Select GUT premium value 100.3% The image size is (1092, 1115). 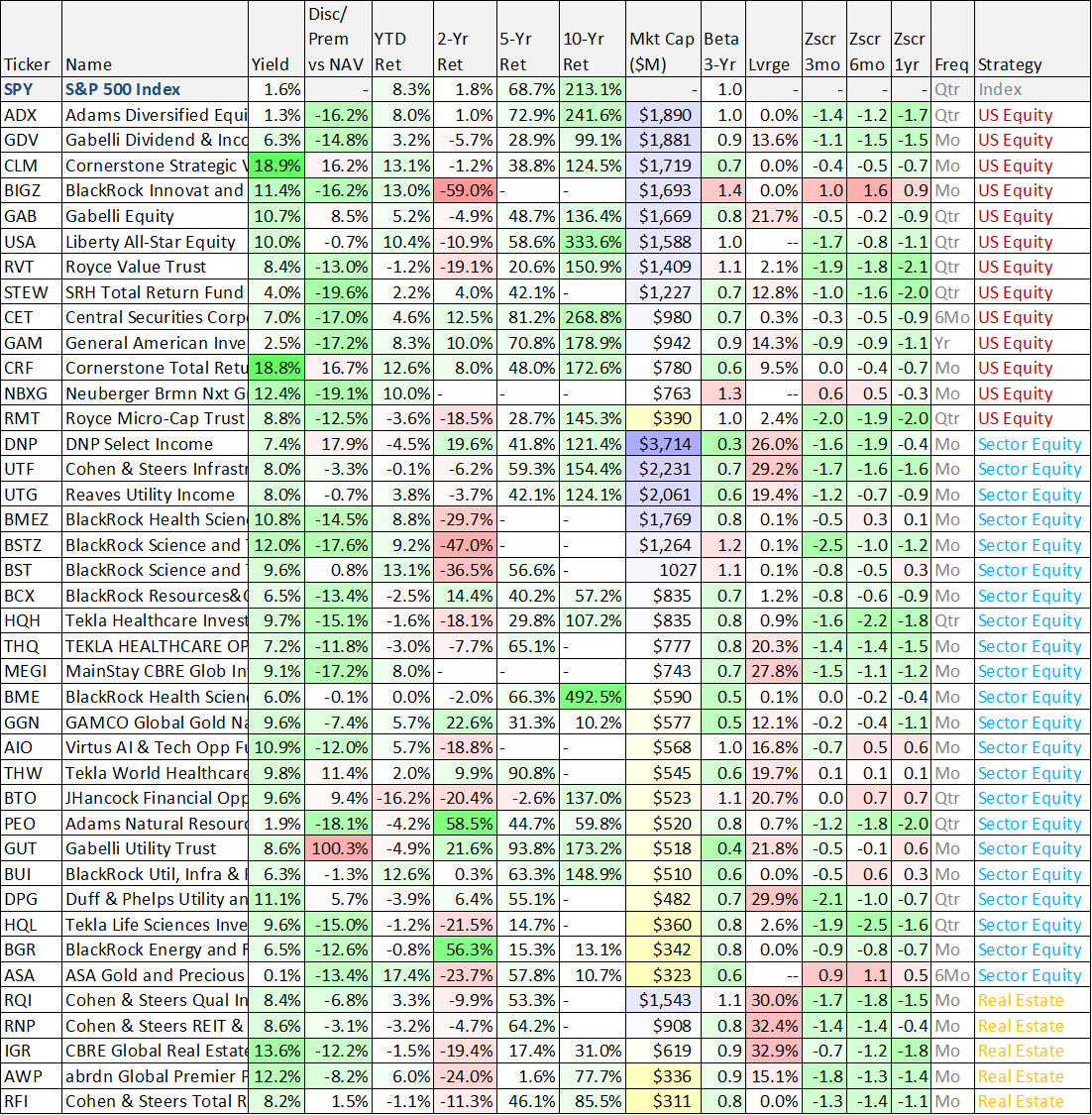pyautogui.click(x=338, y=848)
